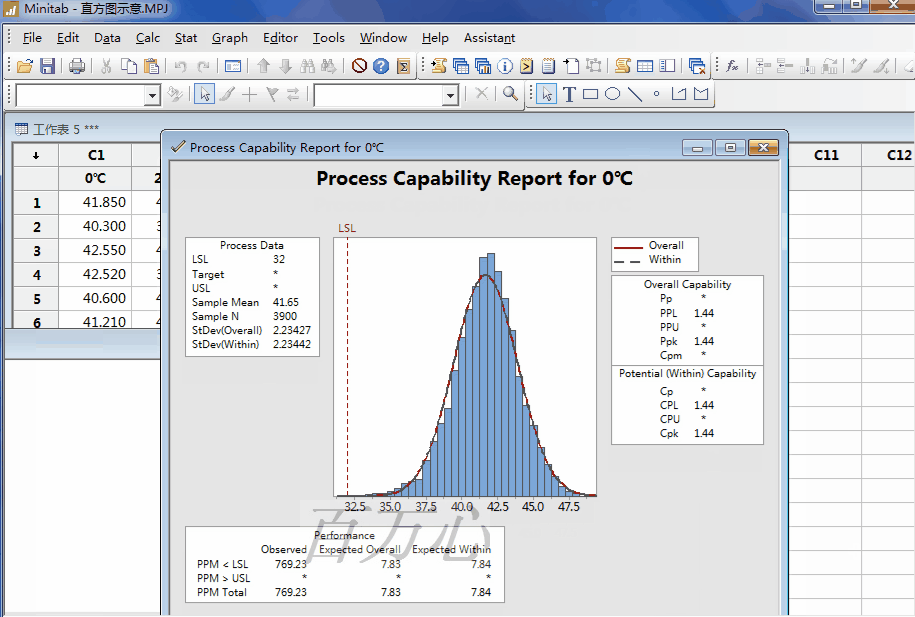Click the red Cancel circle icon
The image size is (915, 617).
click(x=359, y=66)
